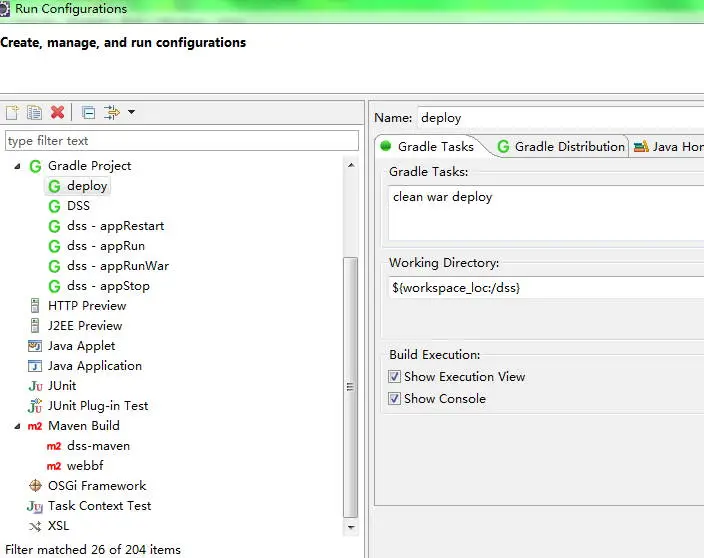Click the New launch configuration icon
This screenshot has width=704, height=558.
[12, 112]
